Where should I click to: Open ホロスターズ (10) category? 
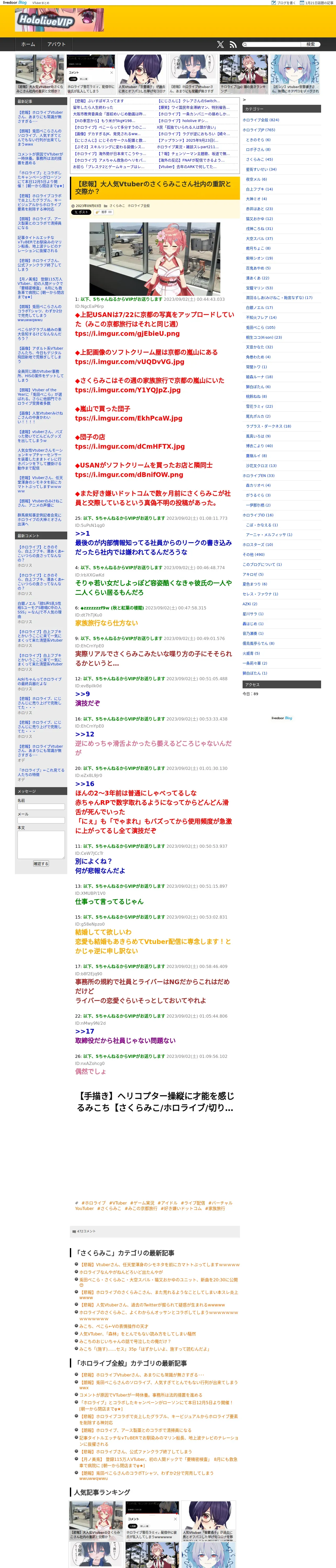(258, 545)
